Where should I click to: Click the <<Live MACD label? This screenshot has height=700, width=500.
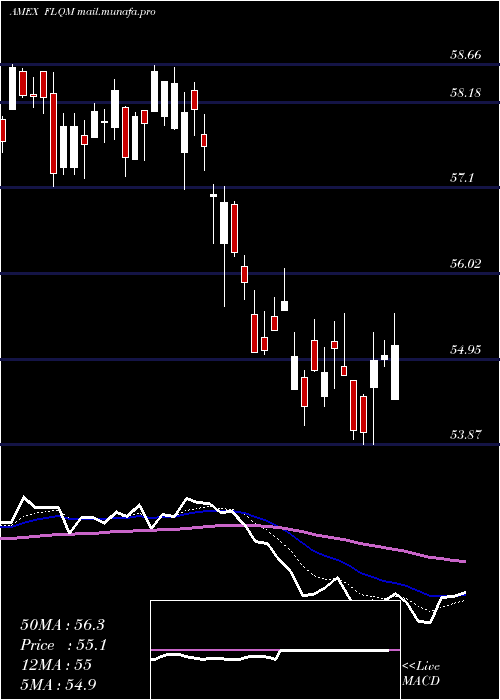[421, 673]
